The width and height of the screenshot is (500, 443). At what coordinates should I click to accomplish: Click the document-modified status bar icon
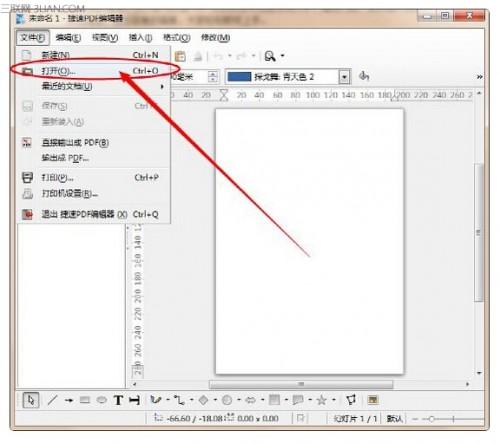300,418
